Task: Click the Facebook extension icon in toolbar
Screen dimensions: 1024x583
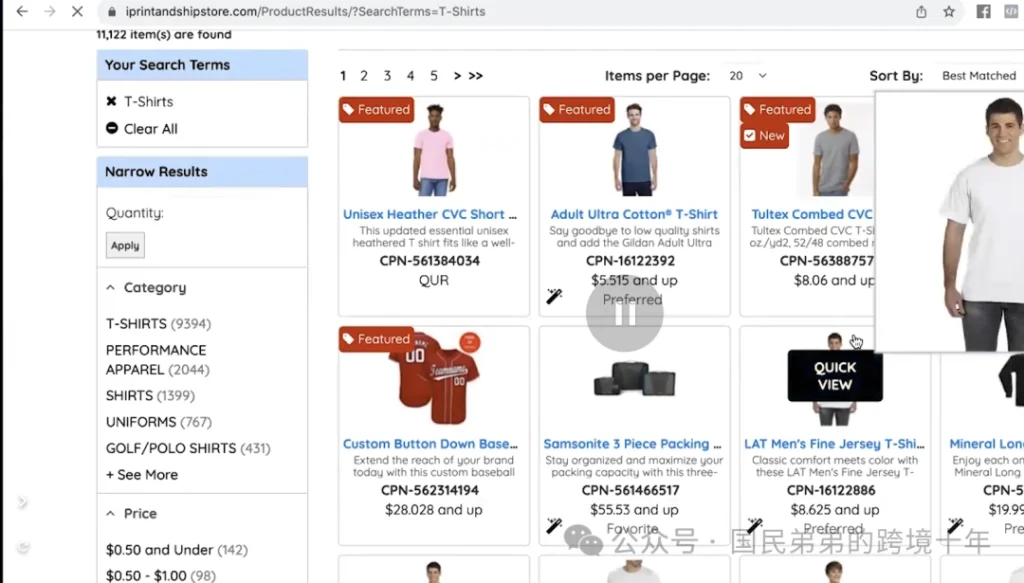Action: click(983, 12)
